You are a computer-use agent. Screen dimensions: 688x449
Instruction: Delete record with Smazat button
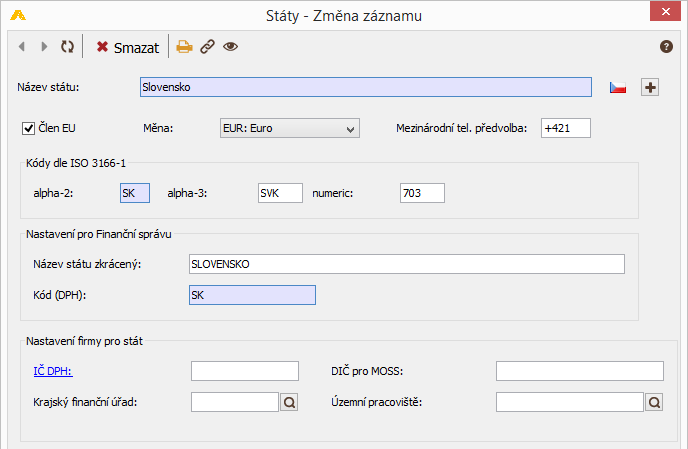128,47
